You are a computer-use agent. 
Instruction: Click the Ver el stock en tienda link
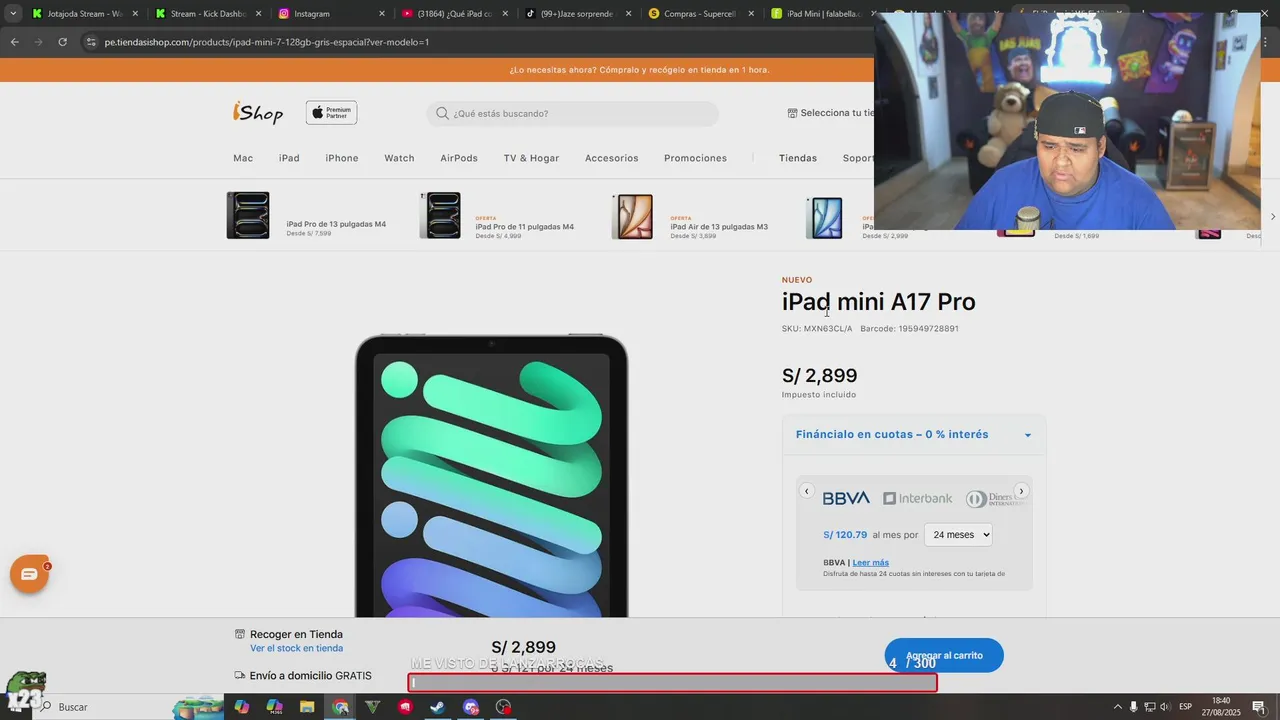296,648
